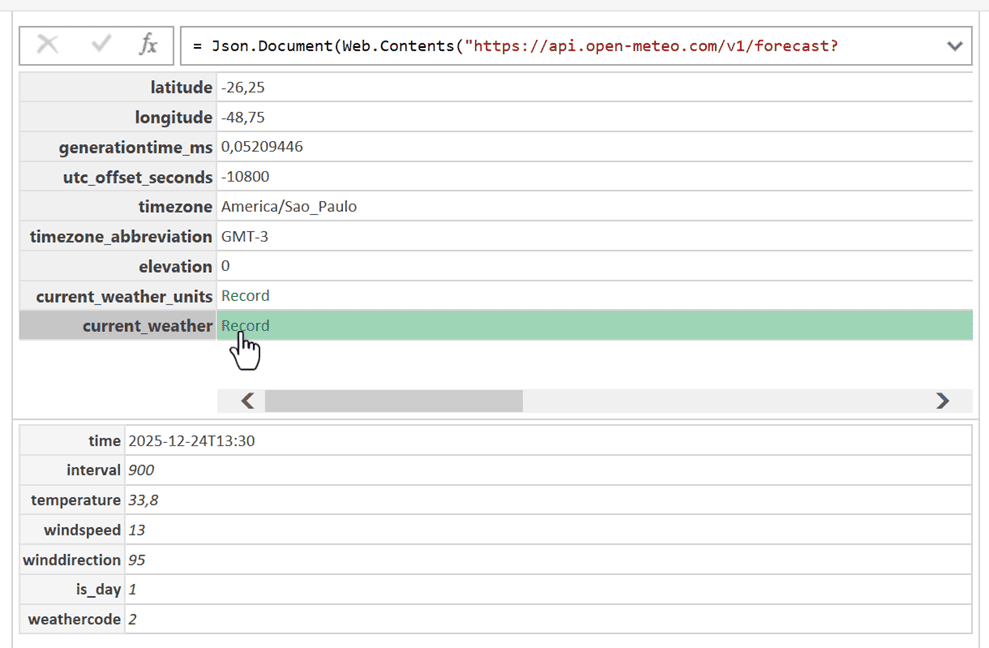Select the America/Sao_Paulo timezone cell
989x648 pixels.
point(289,207)
